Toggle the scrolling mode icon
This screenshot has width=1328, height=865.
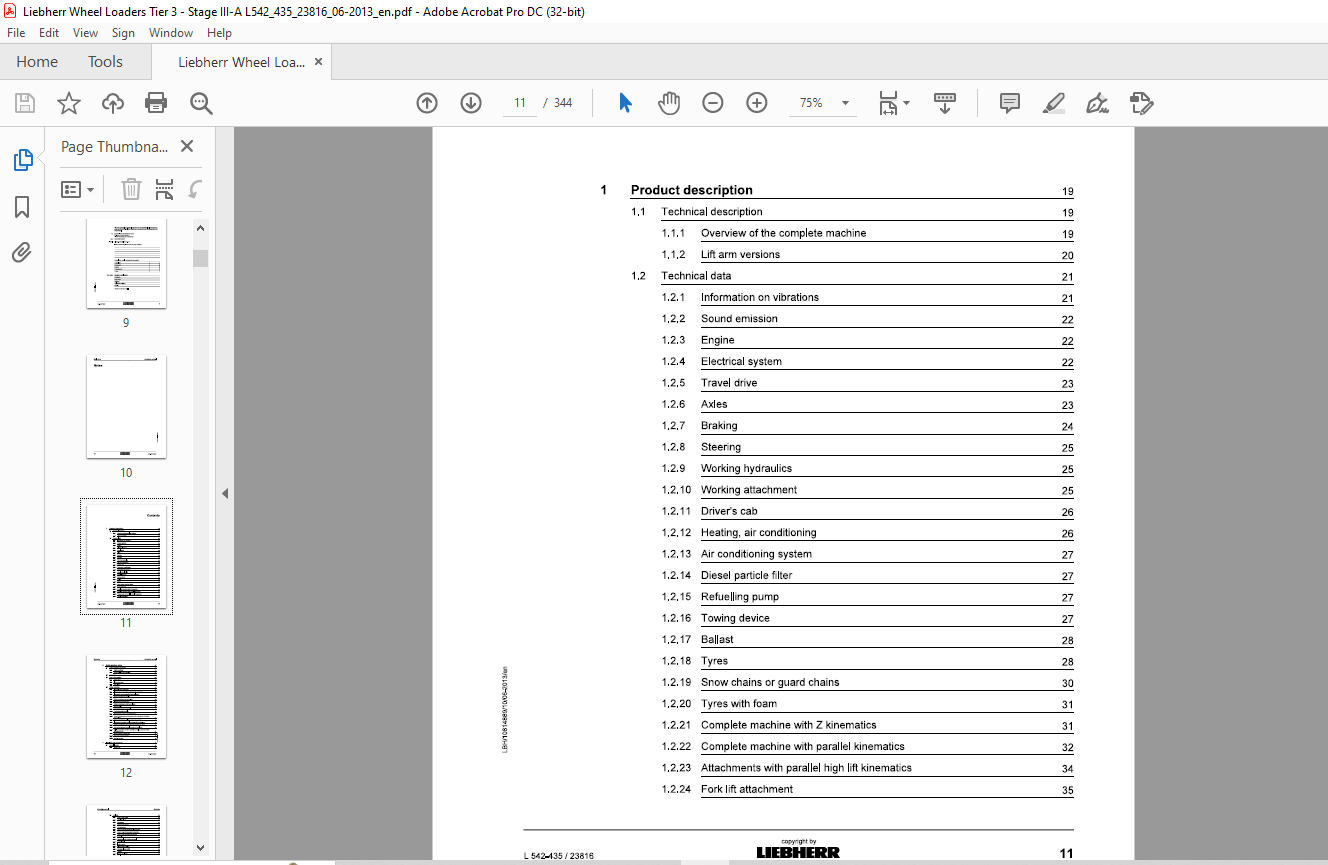945,103
